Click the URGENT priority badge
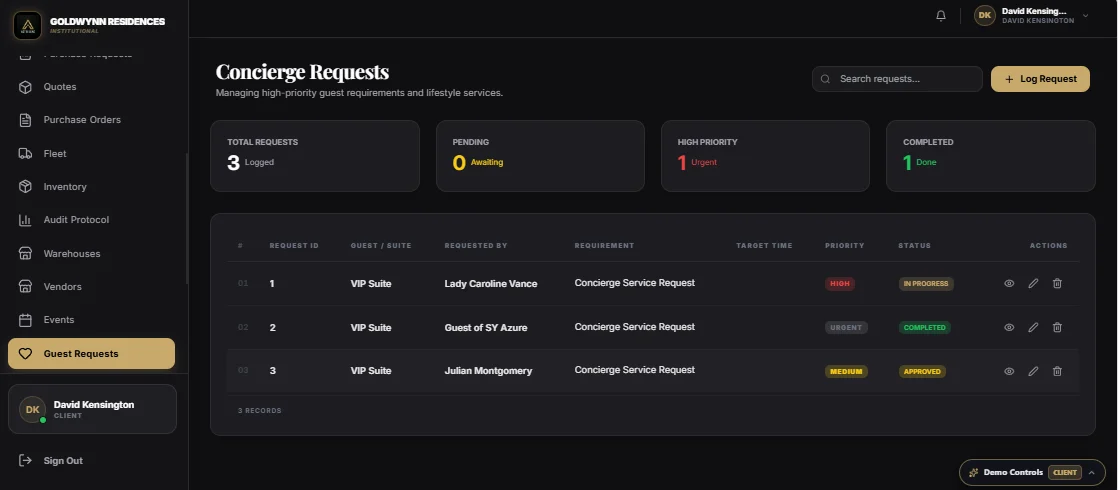The height and width of the screenshot is (490, 1120). pyautogui.click(x=846, y=327)
